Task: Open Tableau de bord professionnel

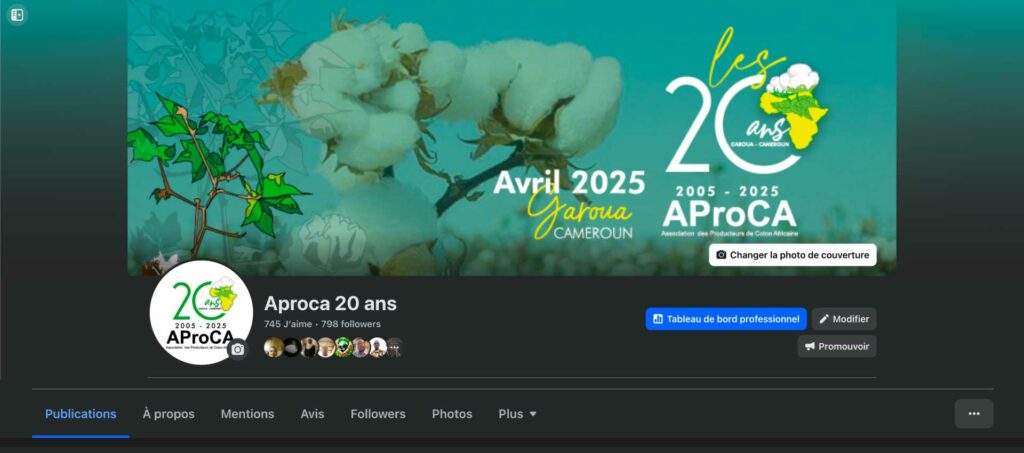Action: tap(726, 319)
